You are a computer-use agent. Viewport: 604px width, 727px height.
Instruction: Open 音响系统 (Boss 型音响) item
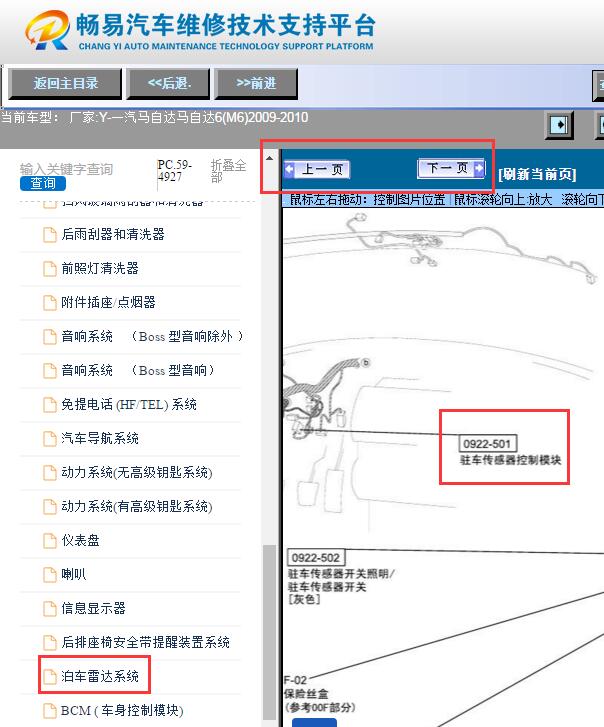click(138, 370)
